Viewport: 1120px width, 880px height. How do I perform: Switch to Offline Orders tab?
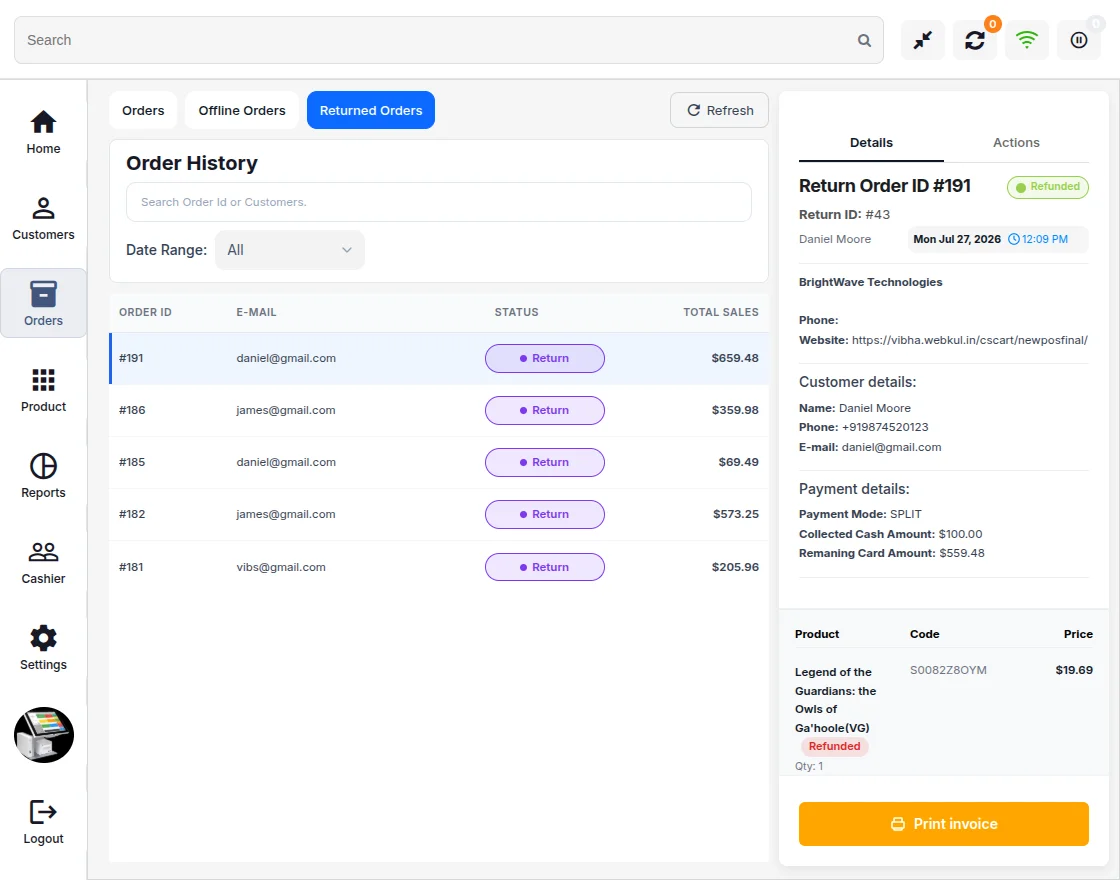(242, 110)
